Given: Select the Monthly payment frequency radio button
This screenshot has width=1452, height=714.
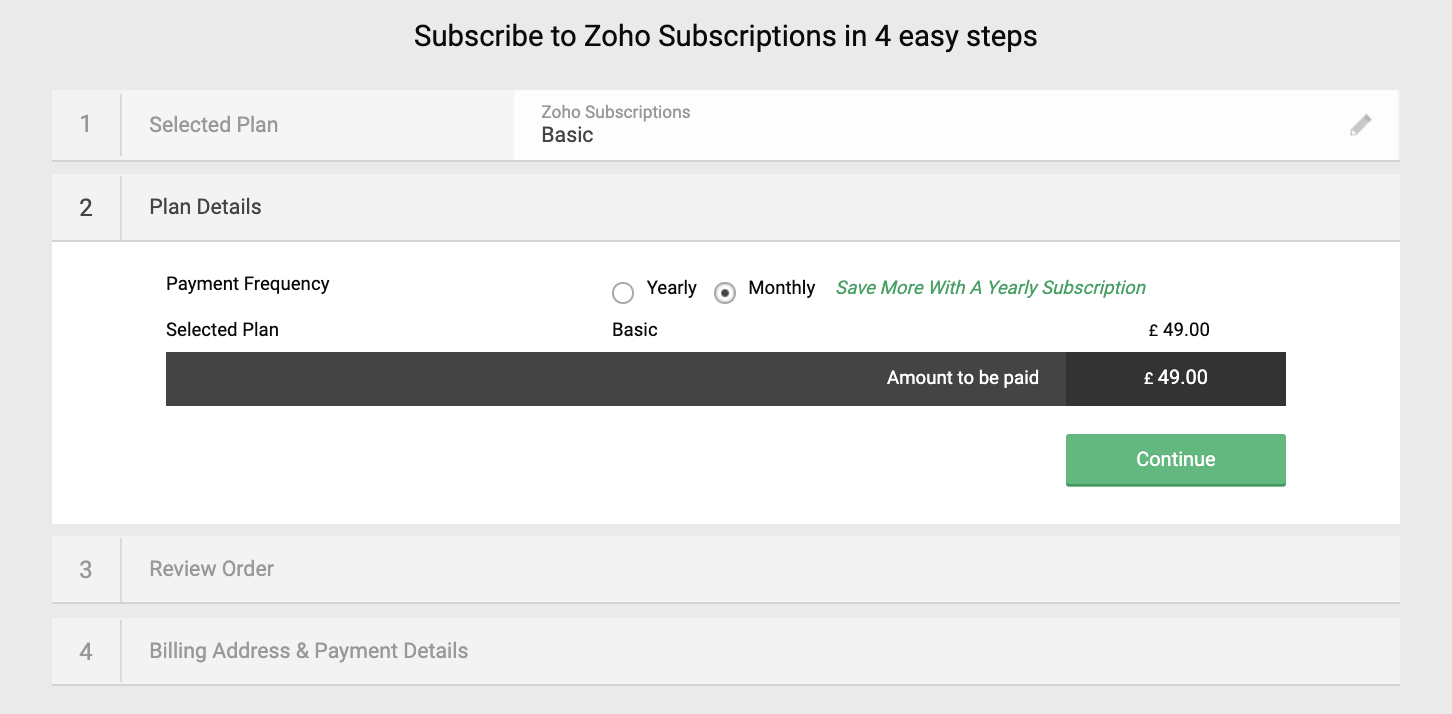Looking at the screenshot, I should (725, 293).
